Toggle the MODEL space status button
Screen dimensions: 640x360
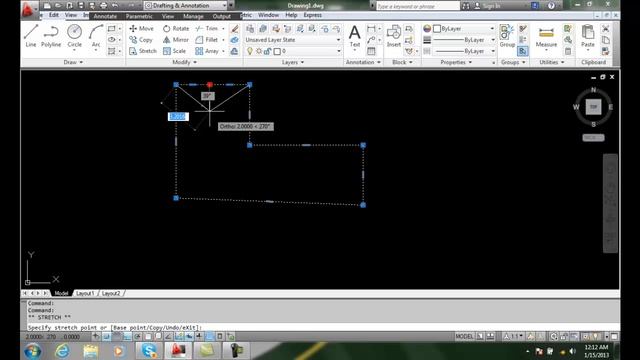[464, 337]
